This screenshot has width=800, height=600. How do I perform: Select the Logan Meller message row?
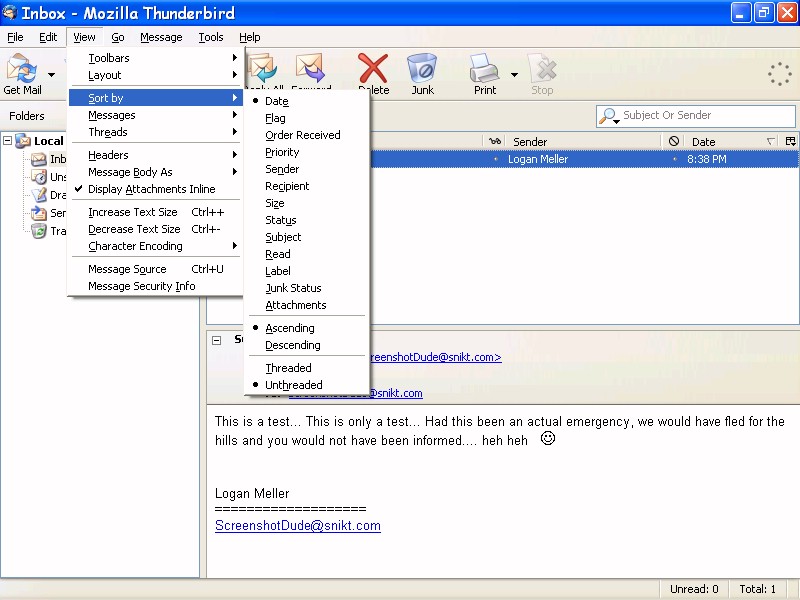tap(584, 159)
